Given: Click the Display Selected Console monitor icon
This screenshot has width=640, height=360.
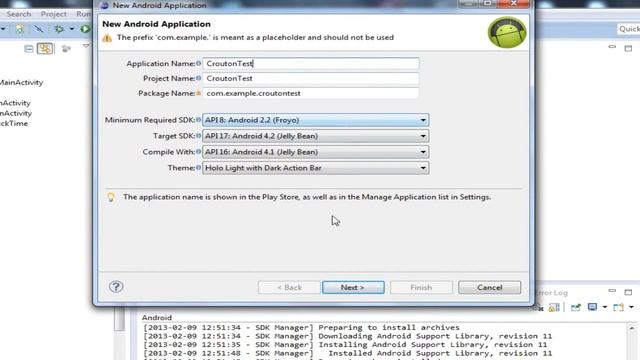Looking at the screenshot, I should pos(592,307).
